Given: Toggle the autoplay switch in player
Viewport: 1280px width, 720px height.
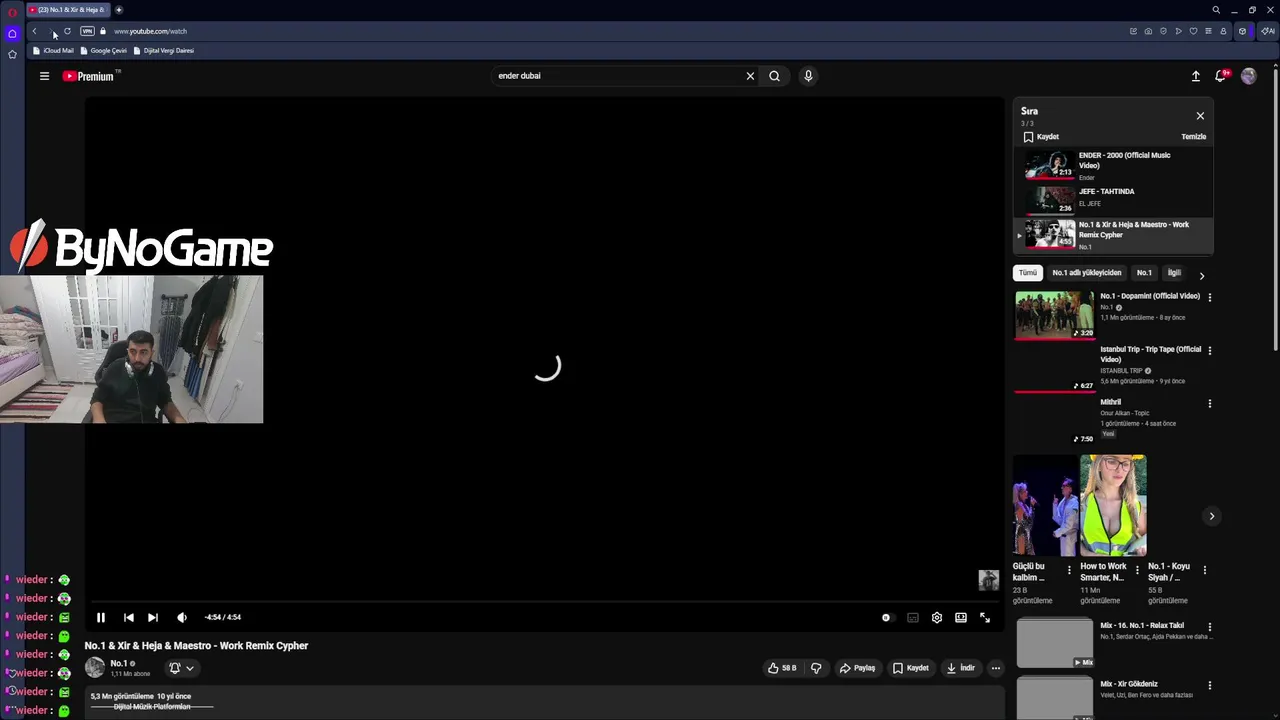Looking at the screenshot, I should coord(886,618).
